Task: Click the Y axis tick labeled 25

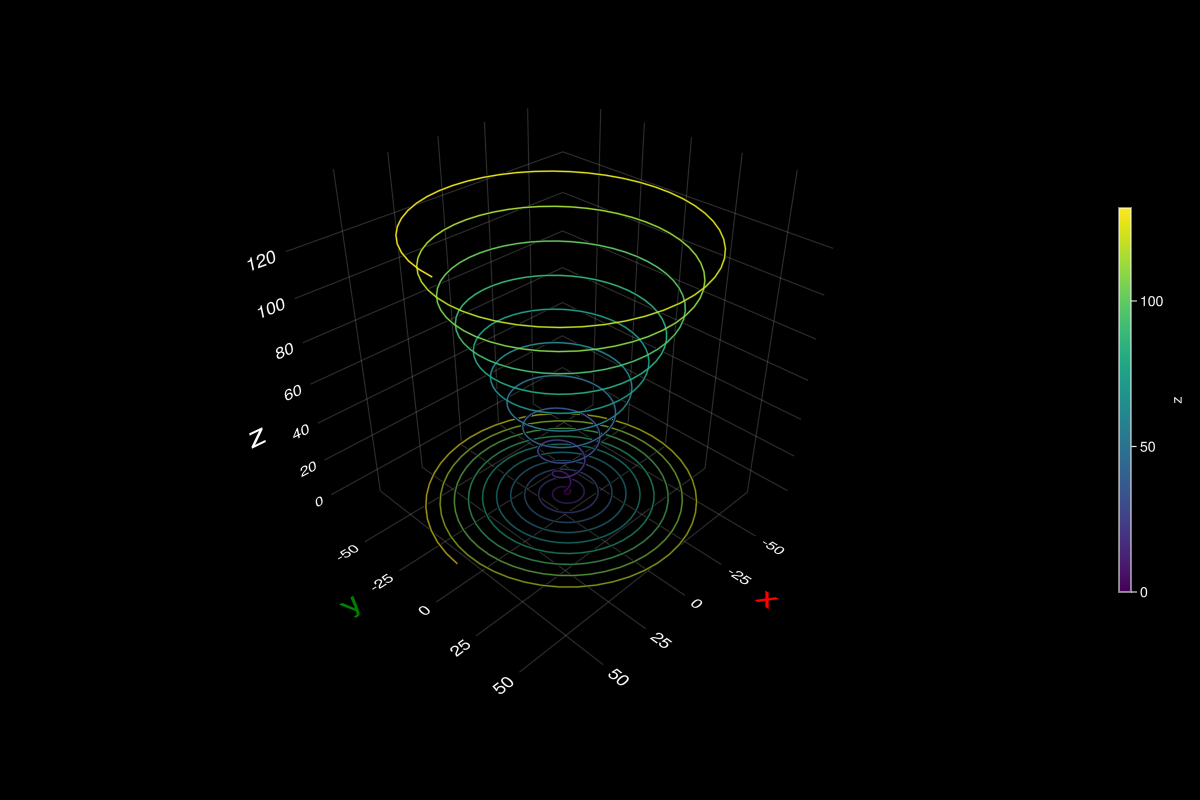Action: [461, 647]
